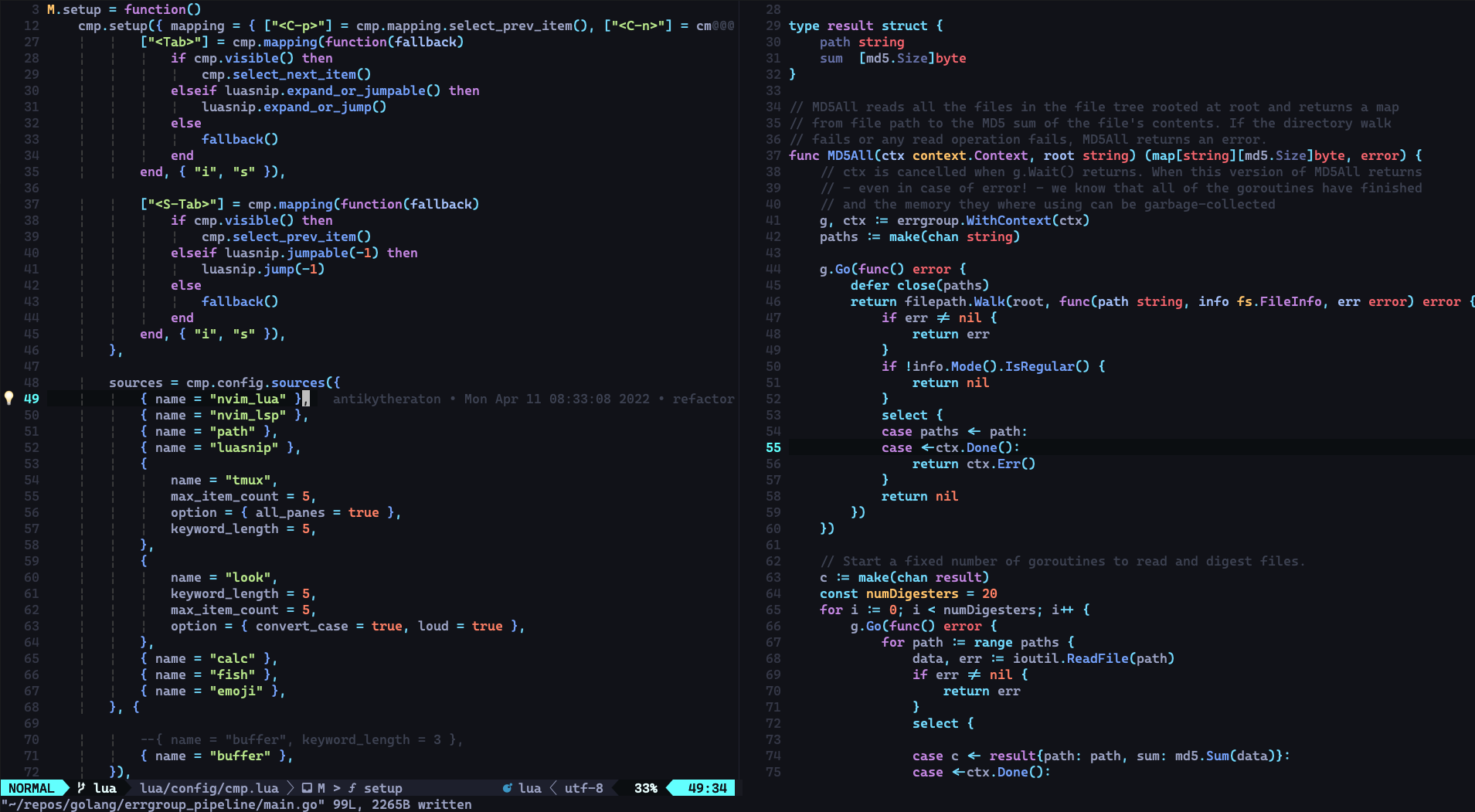Click 'cmp.select_next_item()' call
This screenshot has width=1475, height=812.
287,74
